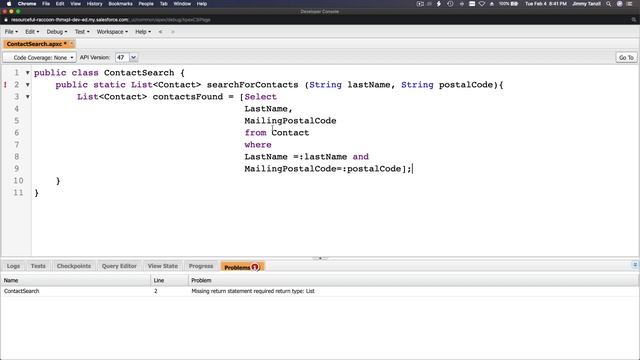Click the API Version 47 field
This screenshot has width=640, height=360.
point(122,58)
